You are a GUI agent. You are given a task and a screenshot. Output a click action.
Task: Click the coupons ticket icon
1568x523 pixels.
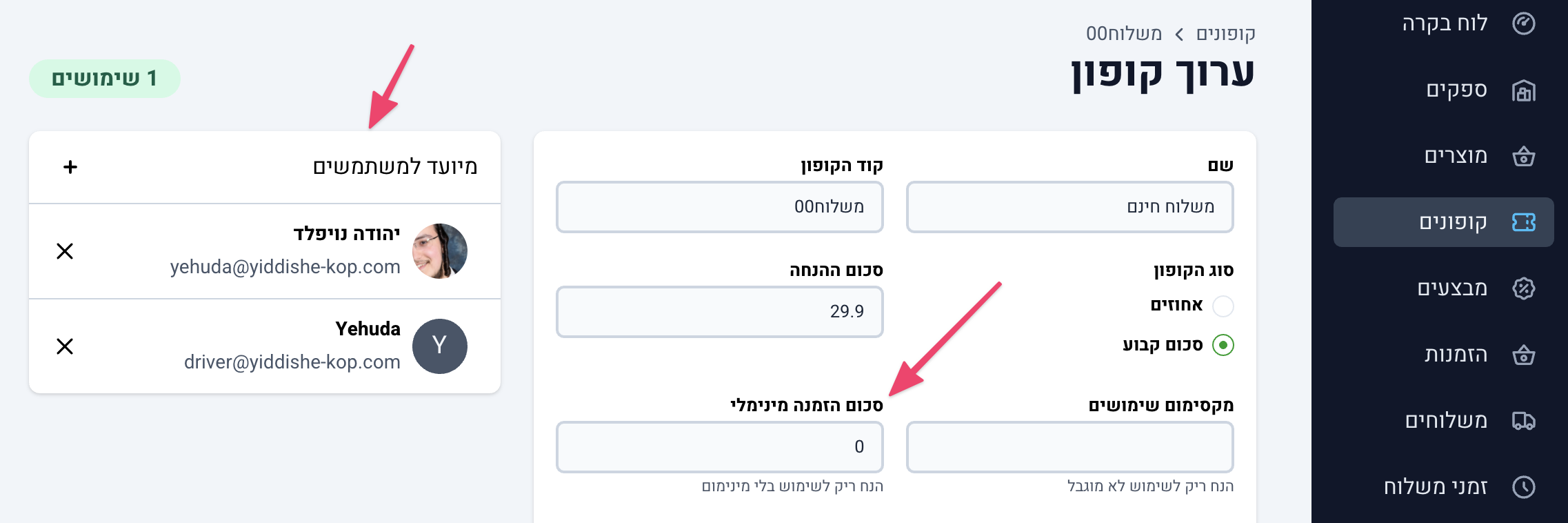click(1523, 222)
